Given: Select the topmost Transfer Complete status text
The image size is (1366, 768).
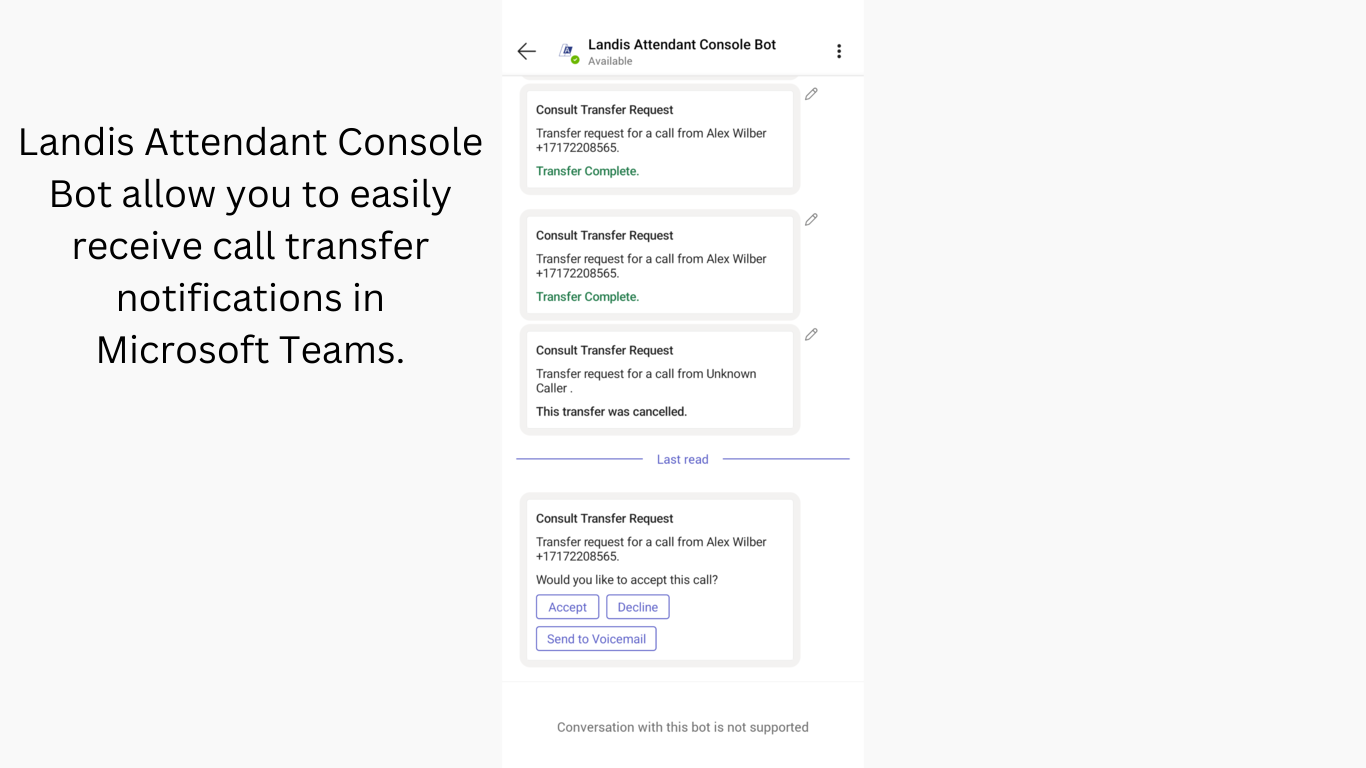Looking at the screenshot, I should [x=587, y=171].
